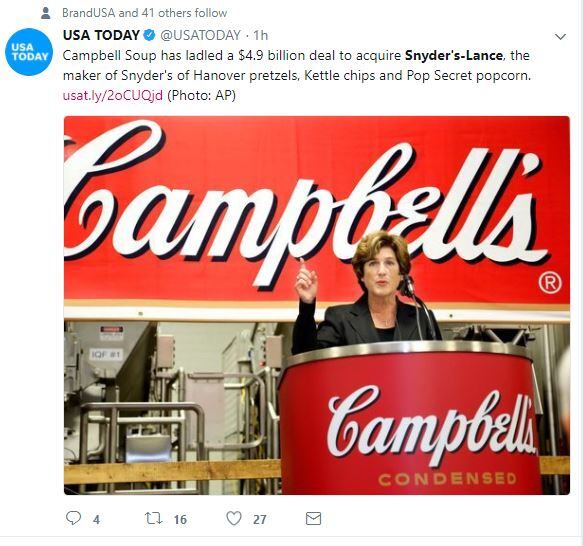This screenshot has height=546, width=583.
Task: Open the tweet options chevron menu
Action: pos(560,36)
